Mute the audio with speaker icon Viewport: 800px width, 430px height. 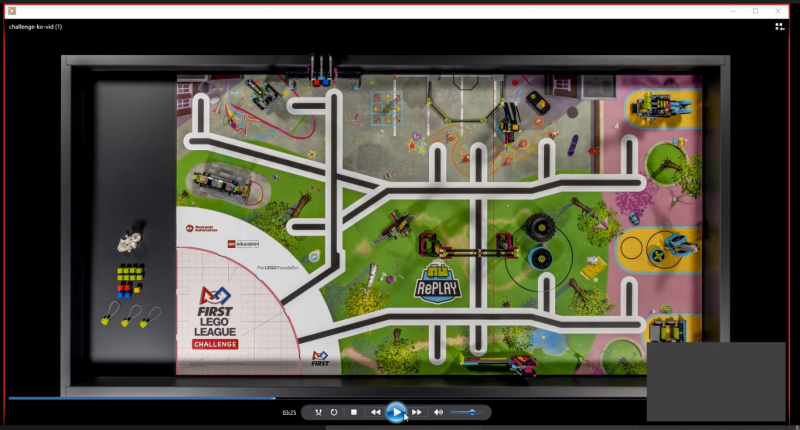pos(438,412)
